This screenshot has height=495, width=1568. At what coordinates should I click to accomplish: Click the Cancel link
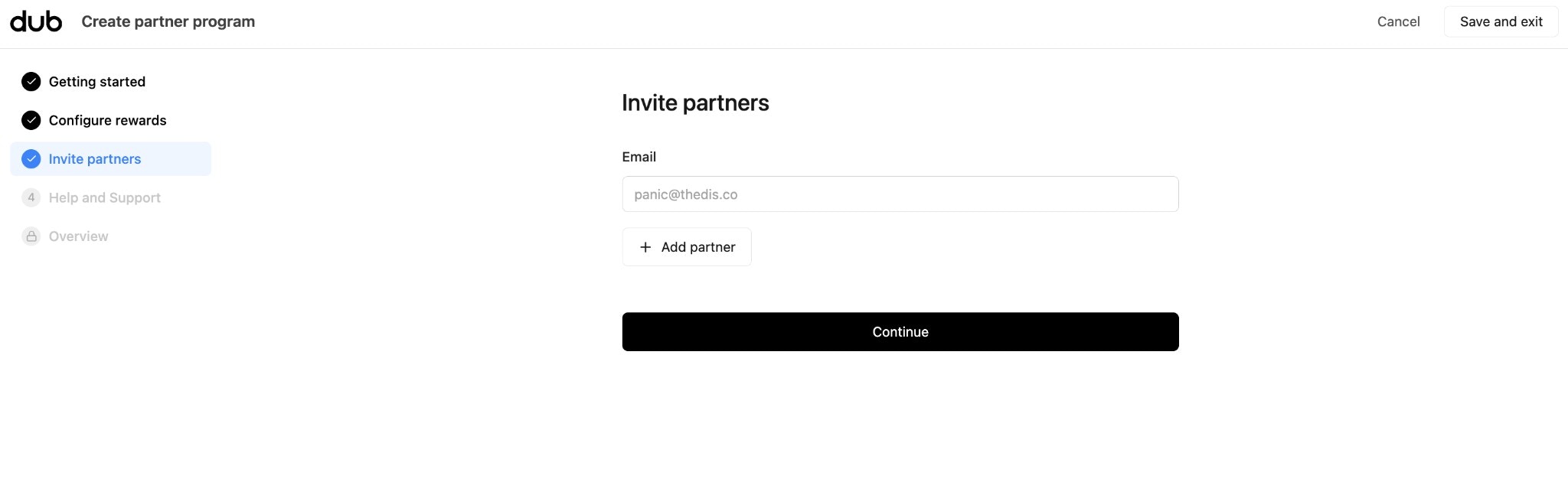click(1398, 21)
